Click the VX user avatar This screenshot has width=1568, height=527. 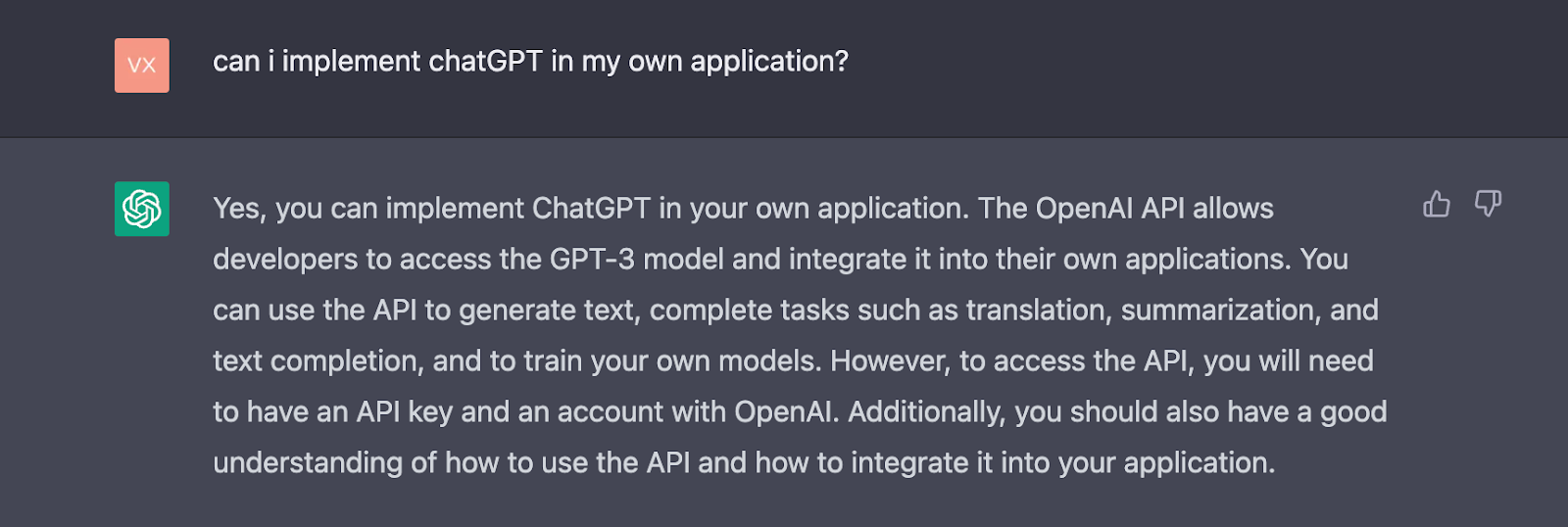pyautogui.click(x=142, y=66)
